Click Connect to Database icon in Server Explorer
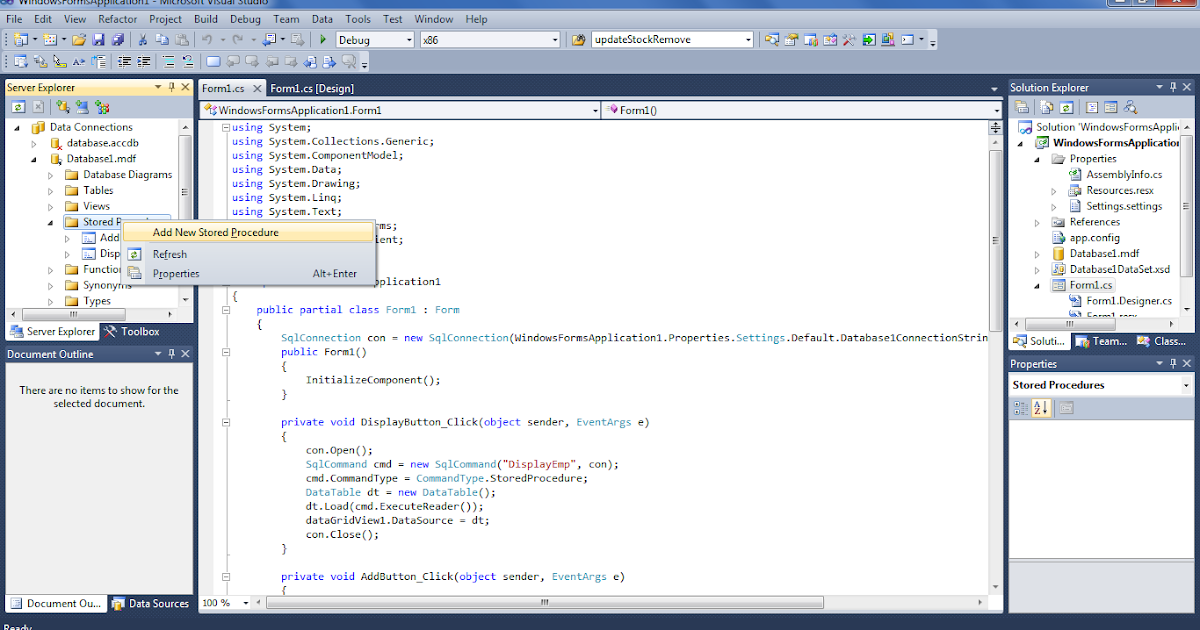 click(x=63, y=106)
